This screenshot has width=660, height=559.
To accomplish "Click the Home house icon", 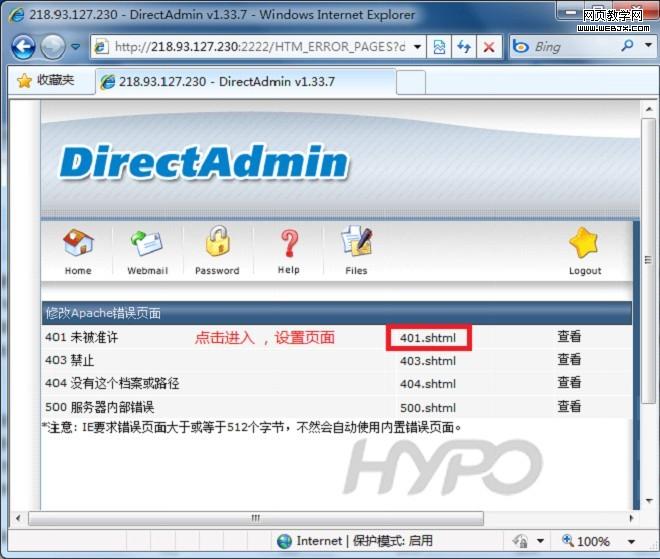I will 77,243.
